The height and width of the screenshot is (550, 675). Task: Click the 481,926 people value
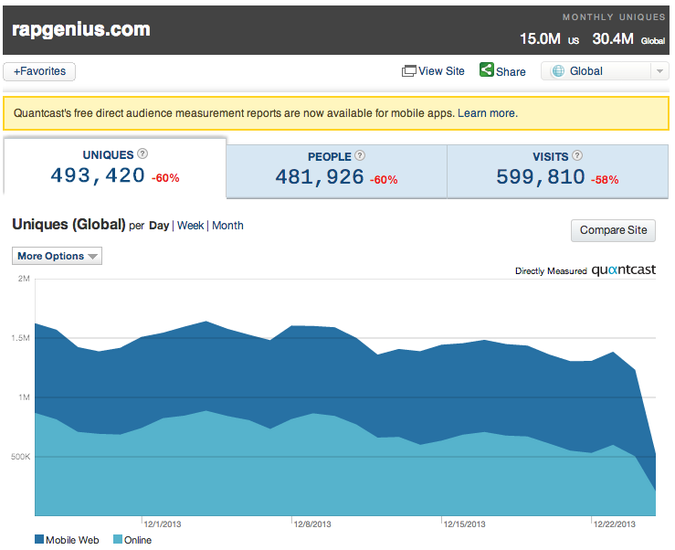(320, 177)
